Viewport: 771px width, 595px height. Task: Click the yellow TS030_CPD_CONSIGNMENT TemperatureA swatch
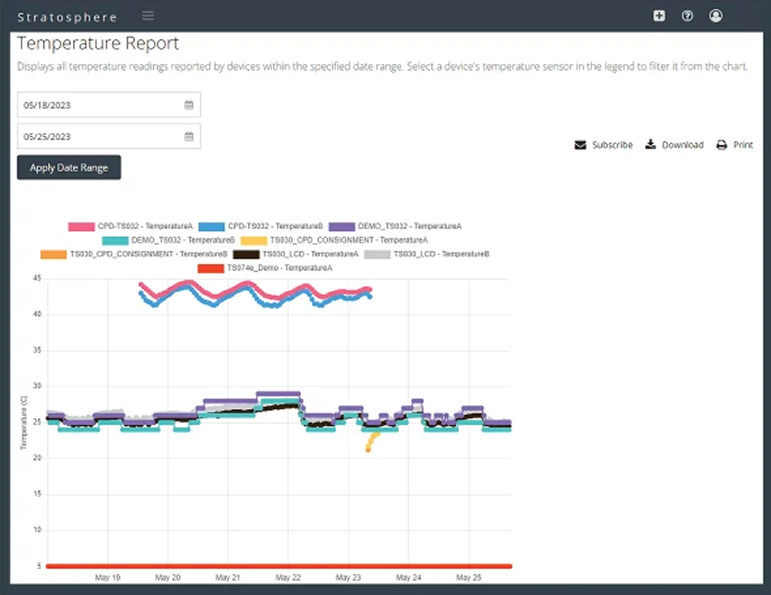coord(255,241)
